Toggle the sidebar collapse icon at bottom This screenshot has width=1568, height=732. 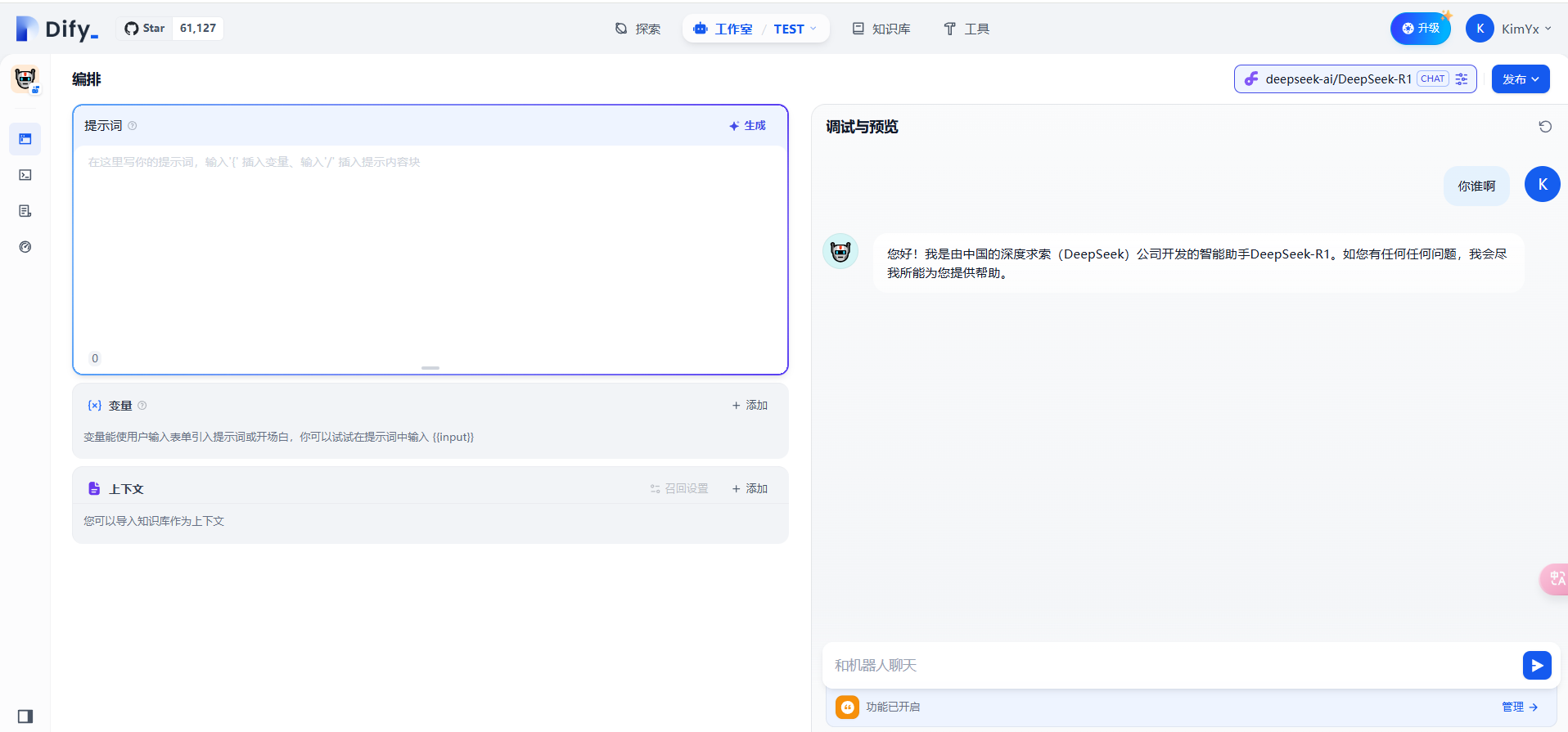(25, 716)
